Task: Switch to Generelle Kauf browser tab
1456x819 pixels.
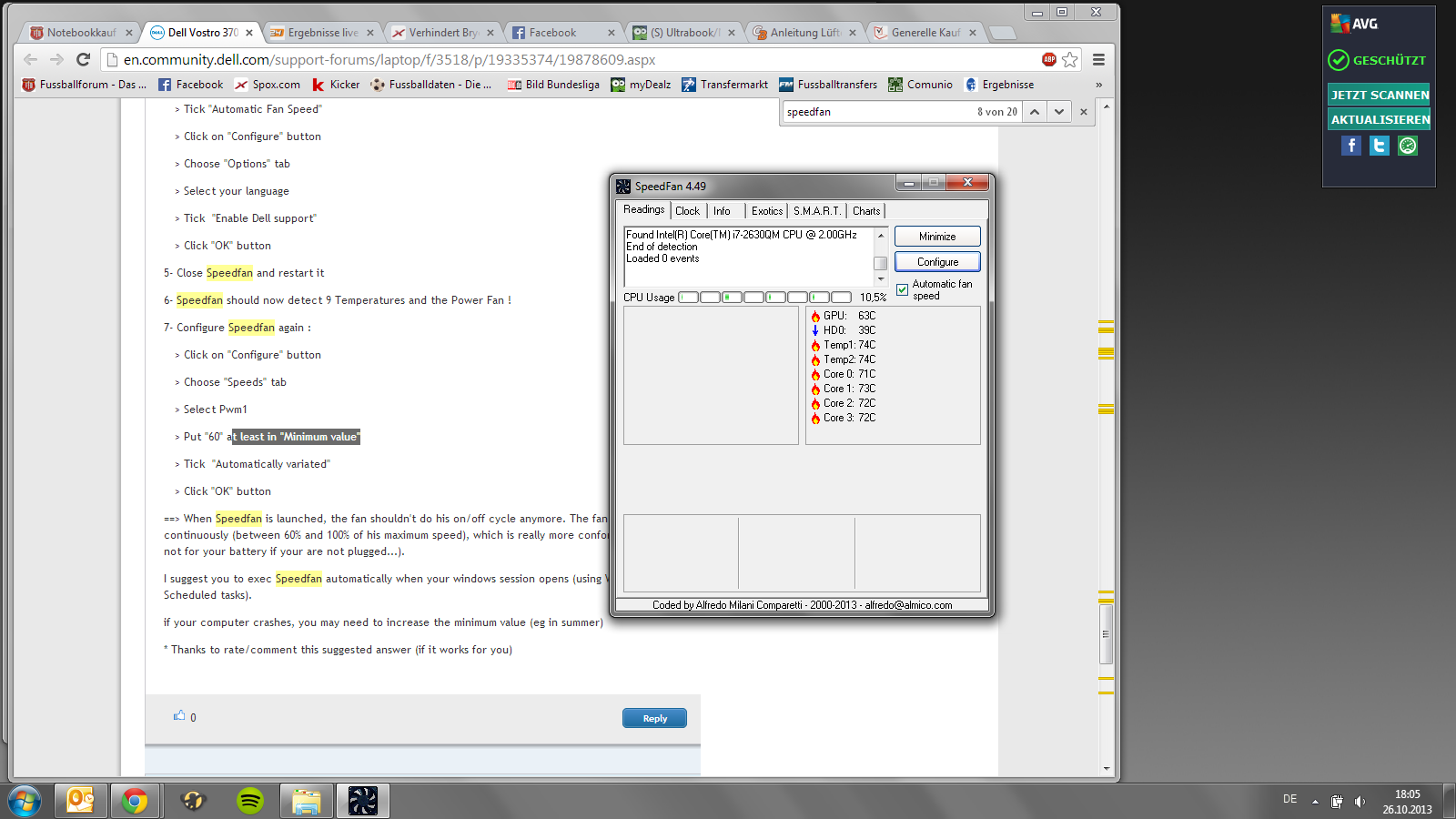Action: pos(924,33)
